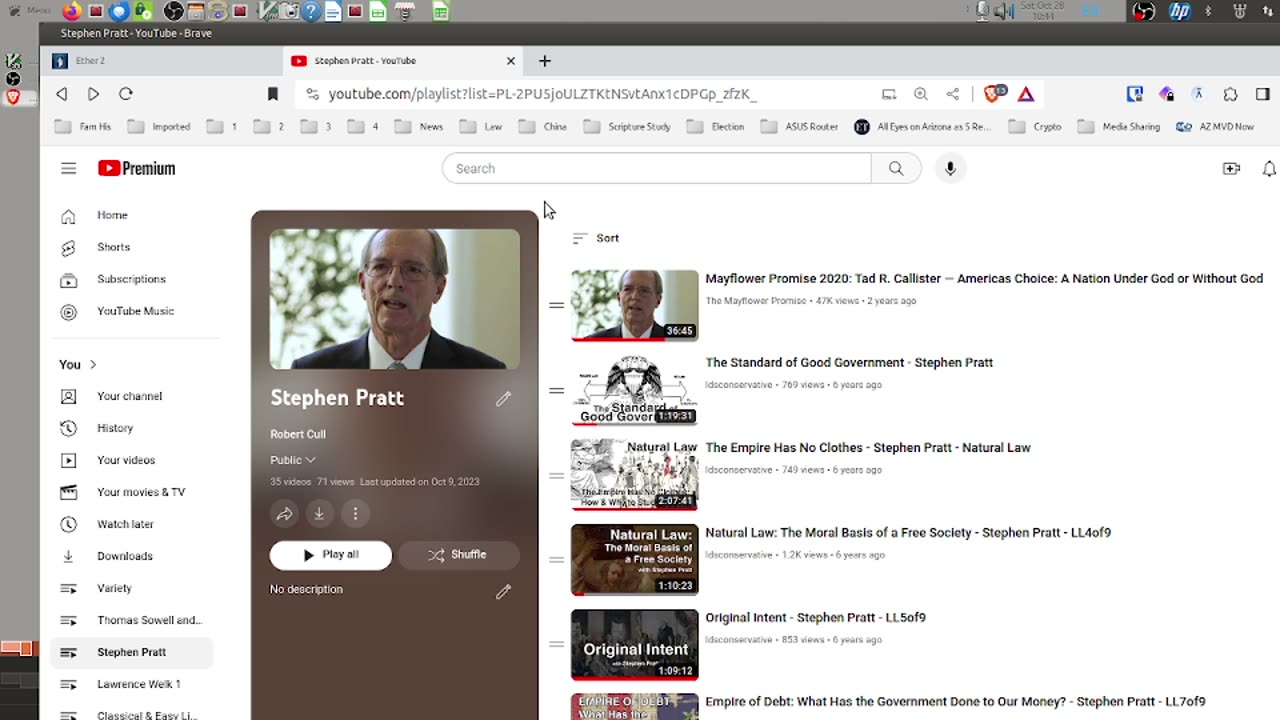Share the playlist with arrow icon
This screenshot has height=720, width=1280.
284,514
